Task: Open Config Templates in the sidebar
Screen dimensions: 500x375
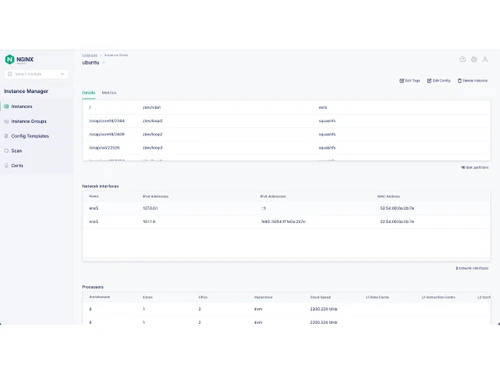Action: 30,136
